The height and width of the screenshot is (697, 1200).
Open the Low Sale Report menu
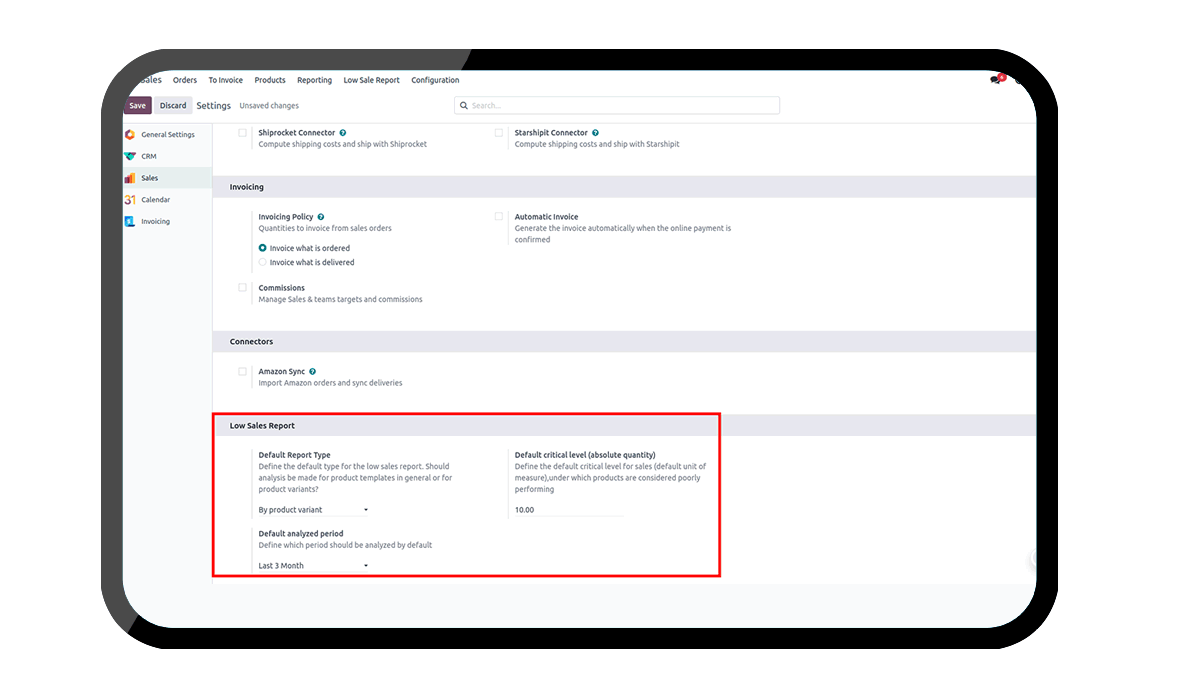(372, 80)
